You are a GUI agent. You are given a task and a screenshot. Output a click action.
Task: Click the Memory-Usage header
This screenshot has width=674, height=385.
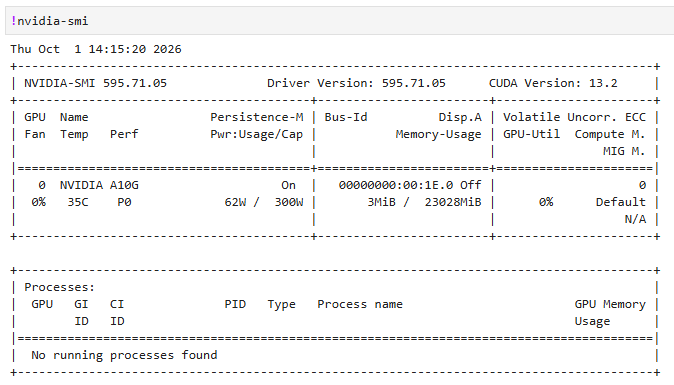click(x=438, y=134)
